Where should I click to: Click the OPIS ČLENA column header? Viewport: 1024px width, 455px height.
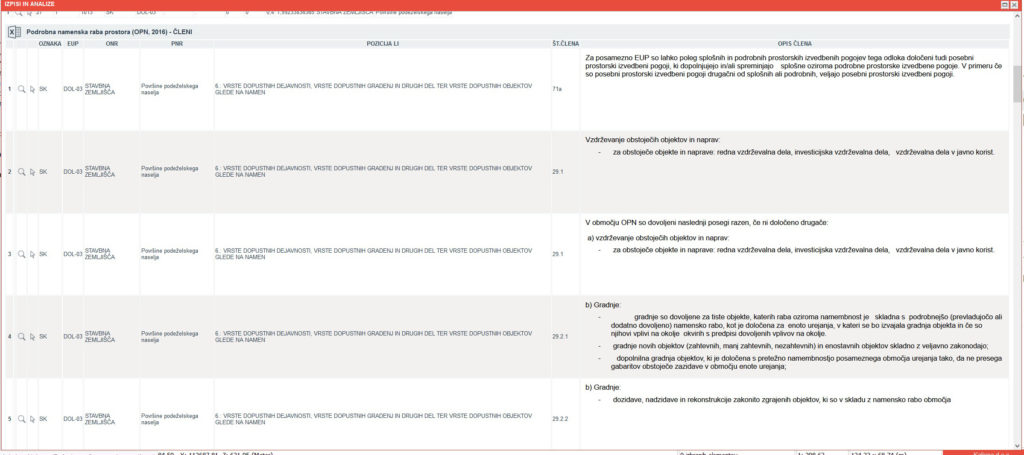coord(794,45)
